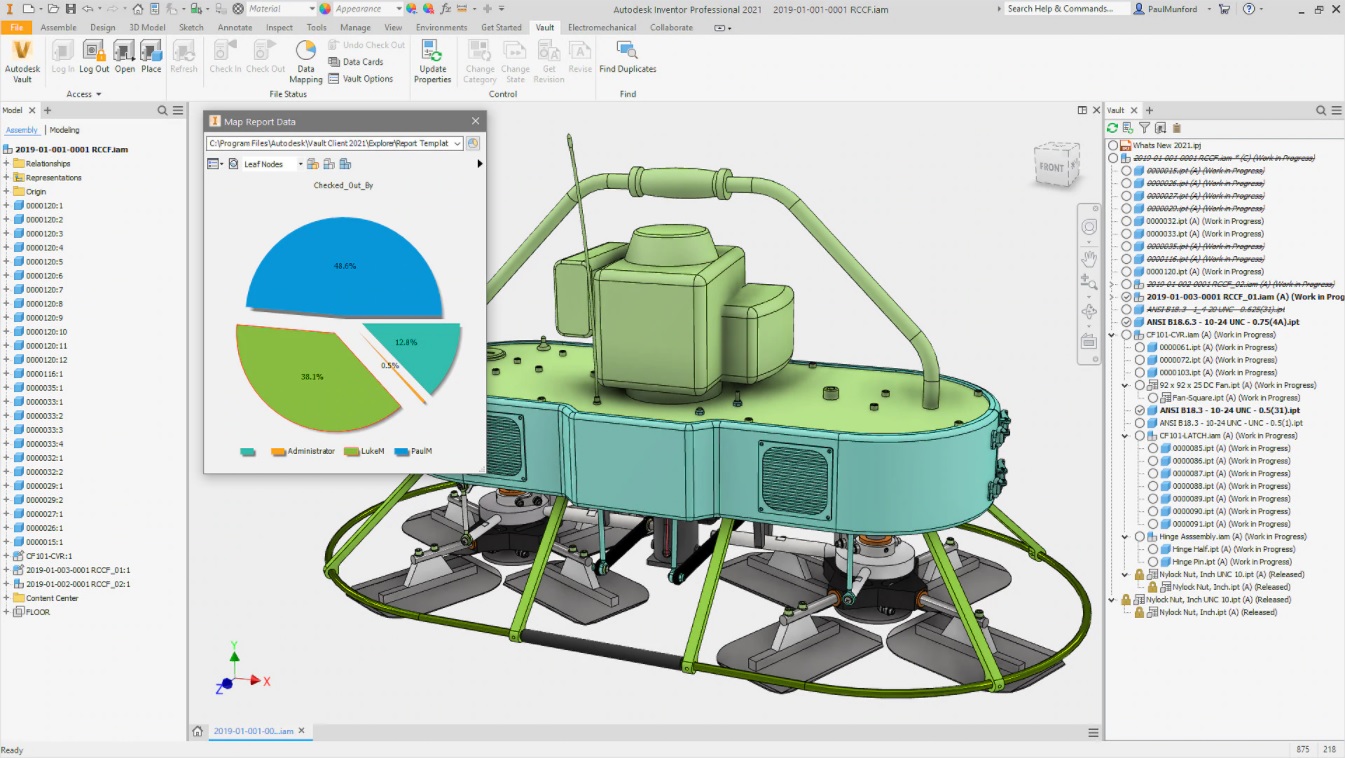
Task: Expand the Relationships node in model browser
Action: pos(6,163)
